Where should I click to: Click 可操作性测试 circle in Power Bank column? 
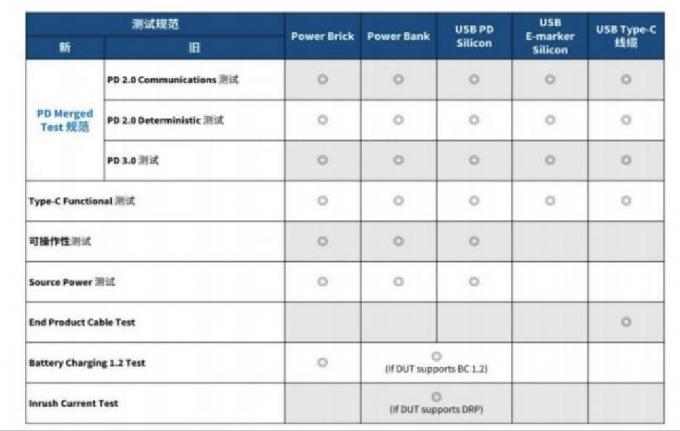[x=398, y=241]
